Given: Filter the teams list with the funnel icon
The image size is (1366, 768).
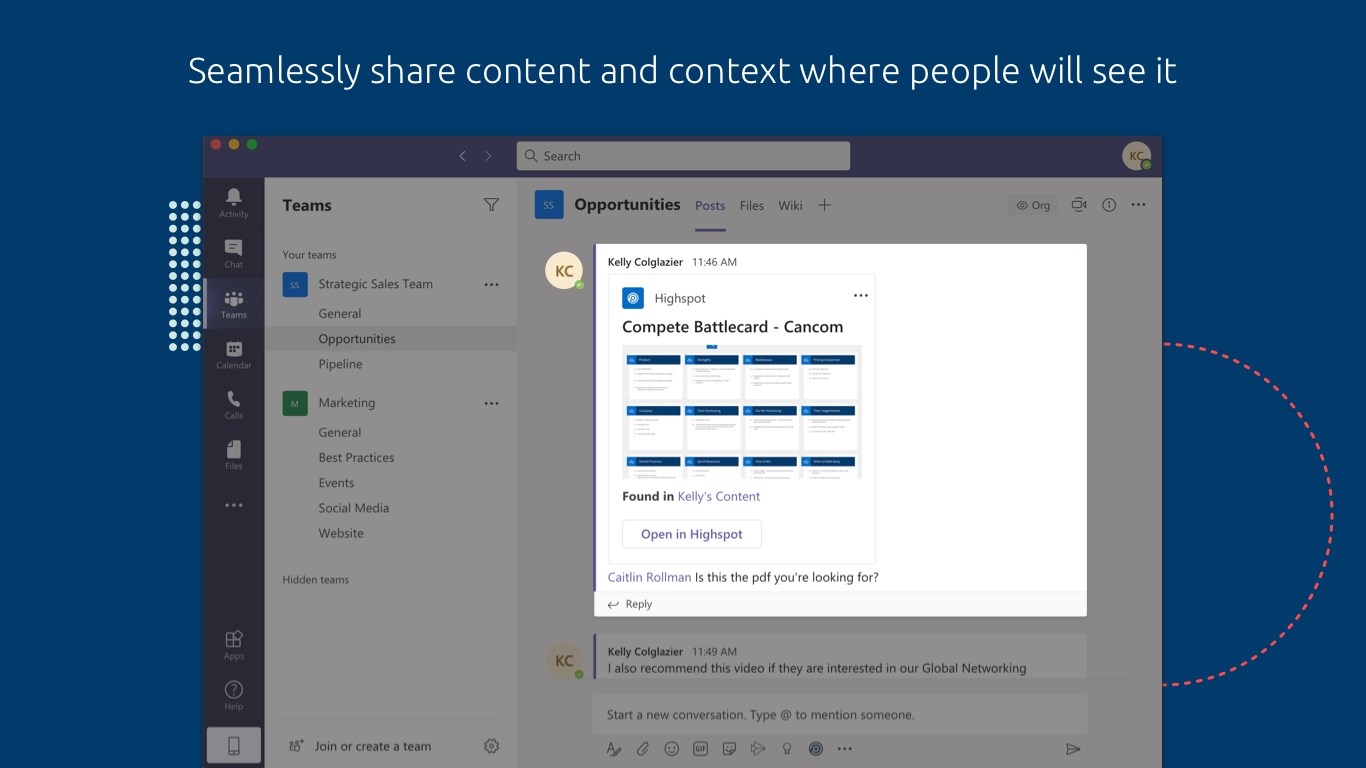Looking at the screenshot, I should coord(491,204).
